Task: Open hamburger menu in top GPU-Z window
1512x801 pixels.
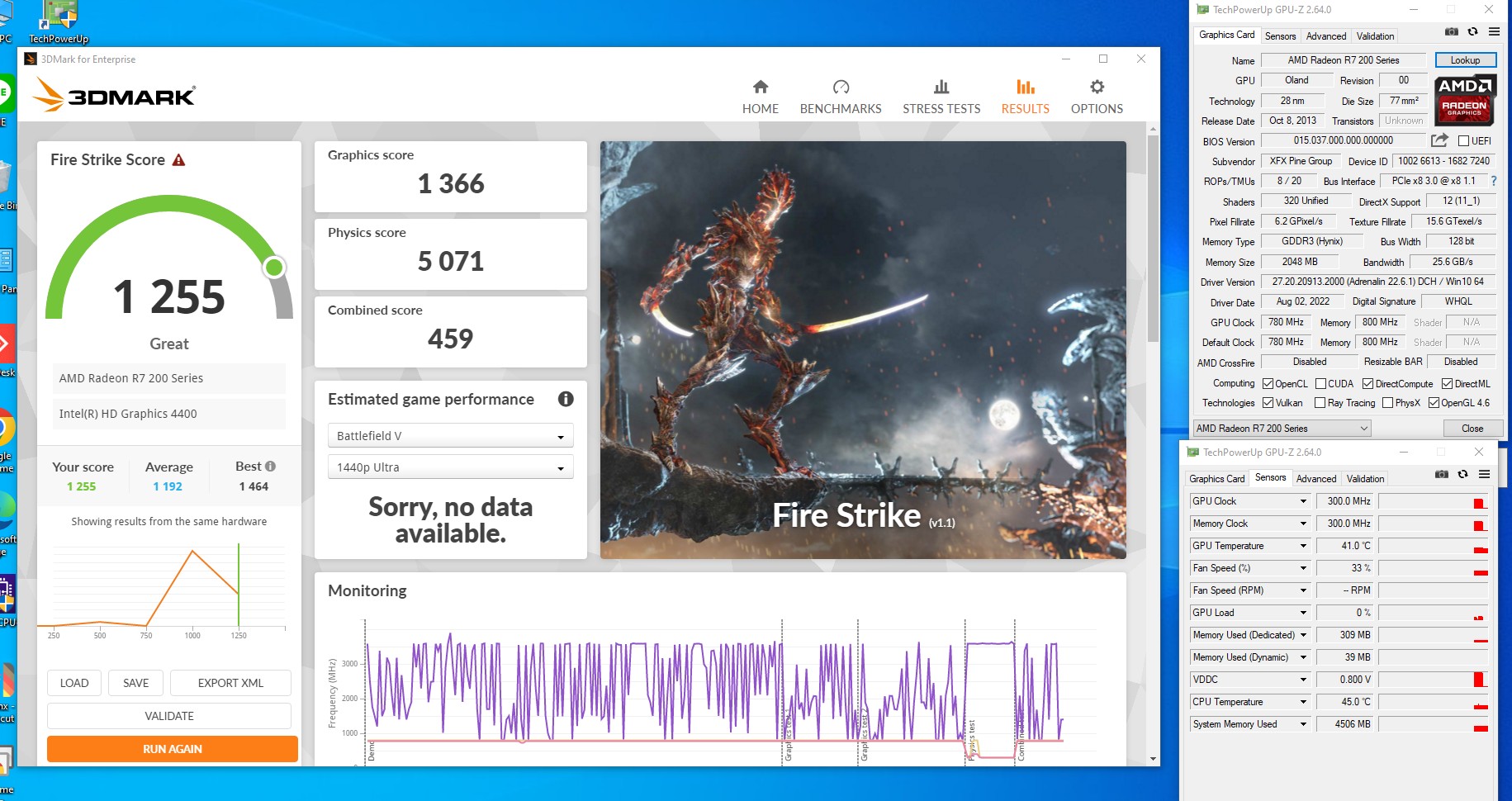Action: pyautogui.click(x=1494, y=32)
